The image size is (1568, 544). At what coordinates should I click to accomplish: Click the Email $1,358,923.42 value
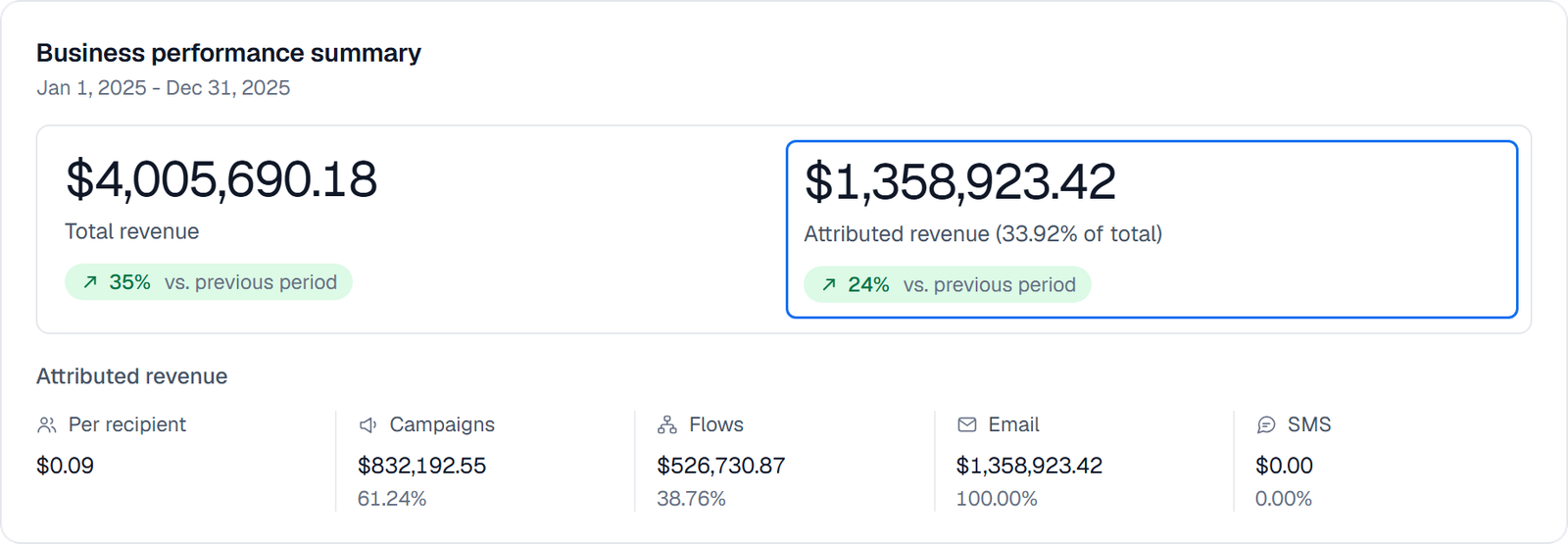click(1029, 466)
